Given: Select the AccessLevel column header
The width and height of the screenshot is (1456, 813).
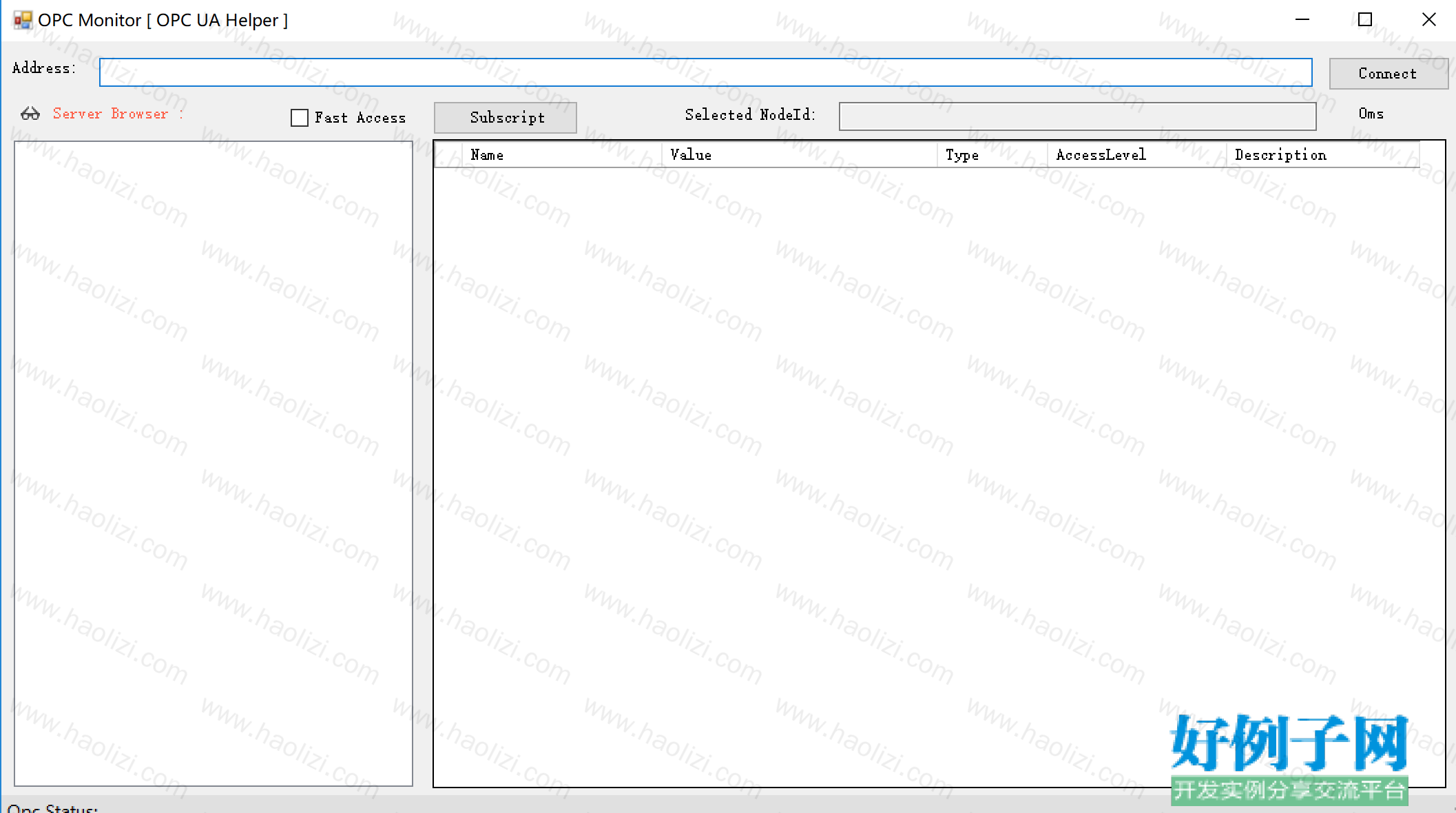Looking at the screenshot, I should 1136,155.
